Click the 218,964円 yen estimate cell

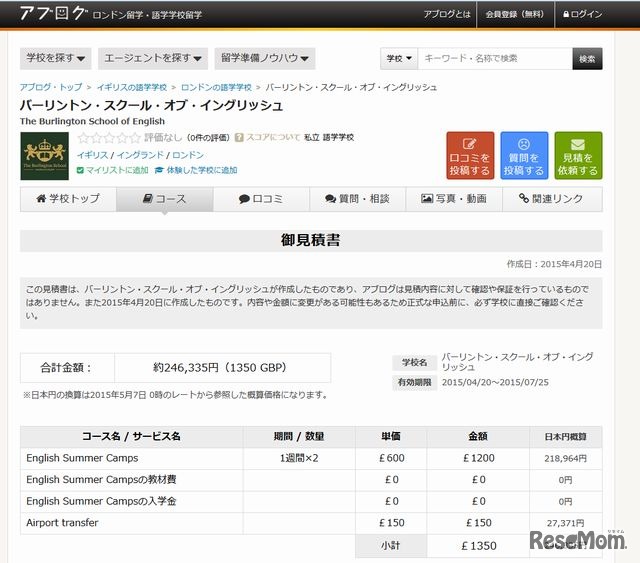point(566,458)
